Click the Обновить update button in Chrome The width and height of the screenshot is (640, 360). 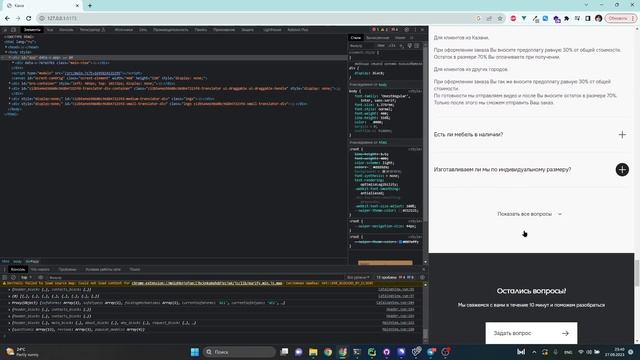coord(621,18)
